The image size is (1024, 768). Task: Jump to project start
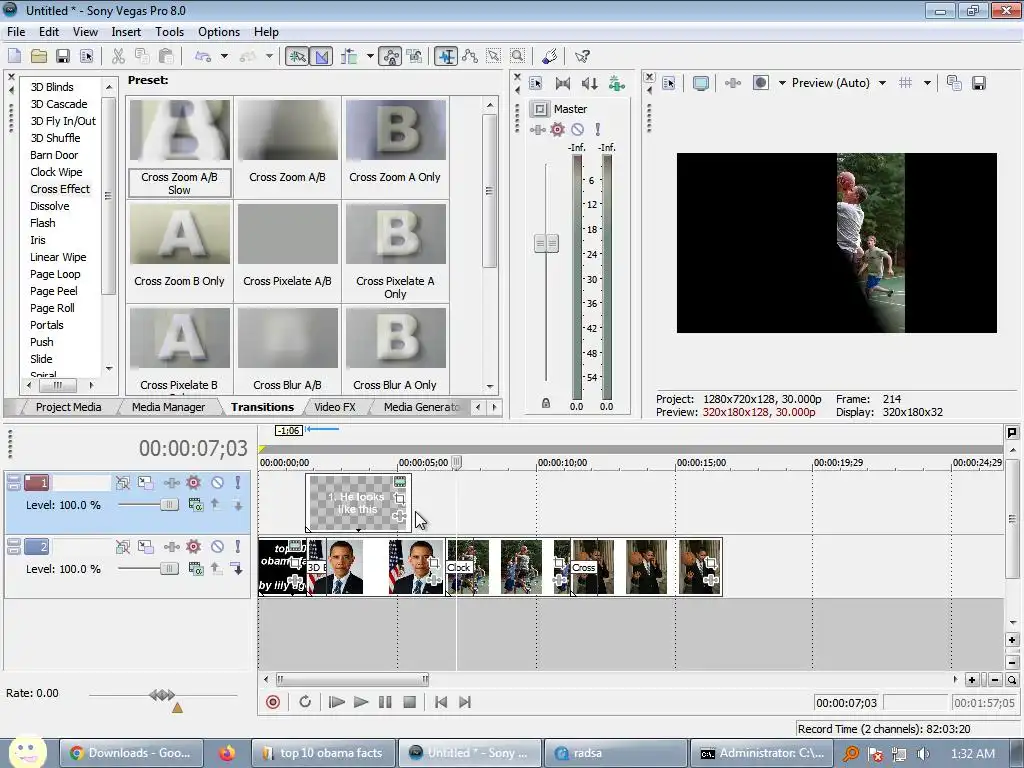tap(441, 702)
